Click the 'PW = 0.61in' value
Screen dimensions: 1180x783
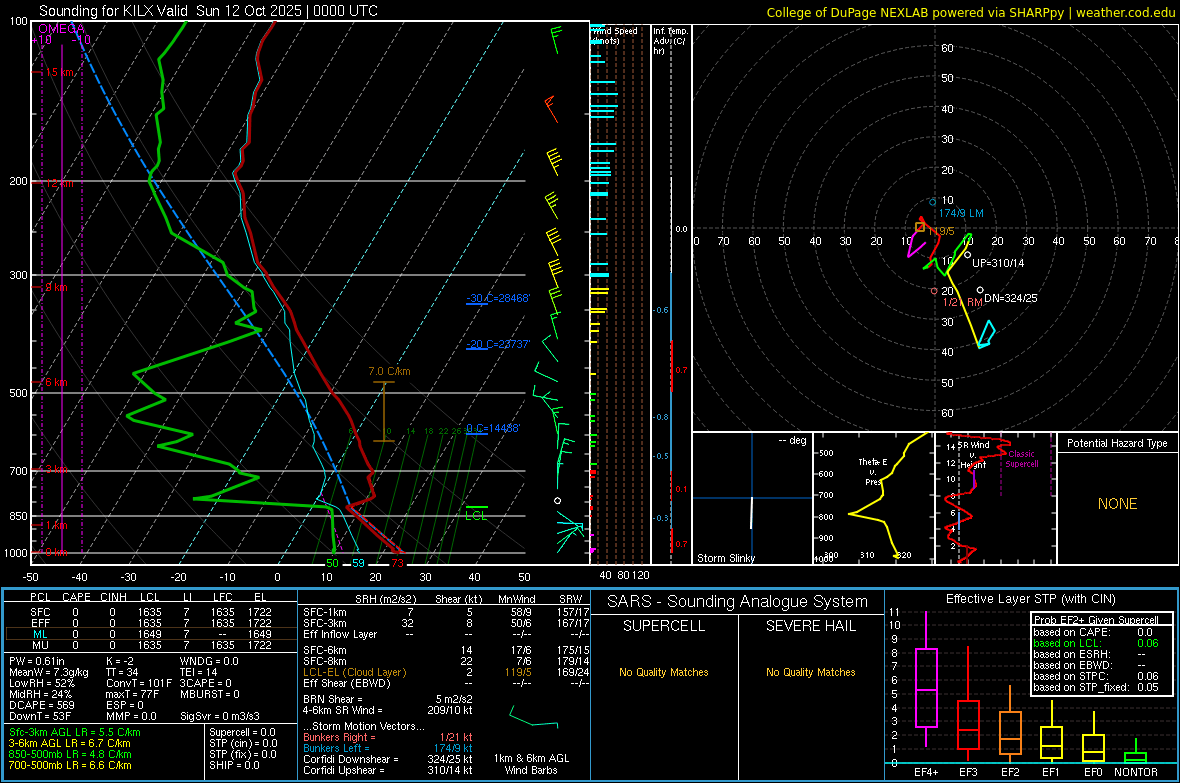tap(38, 661)
